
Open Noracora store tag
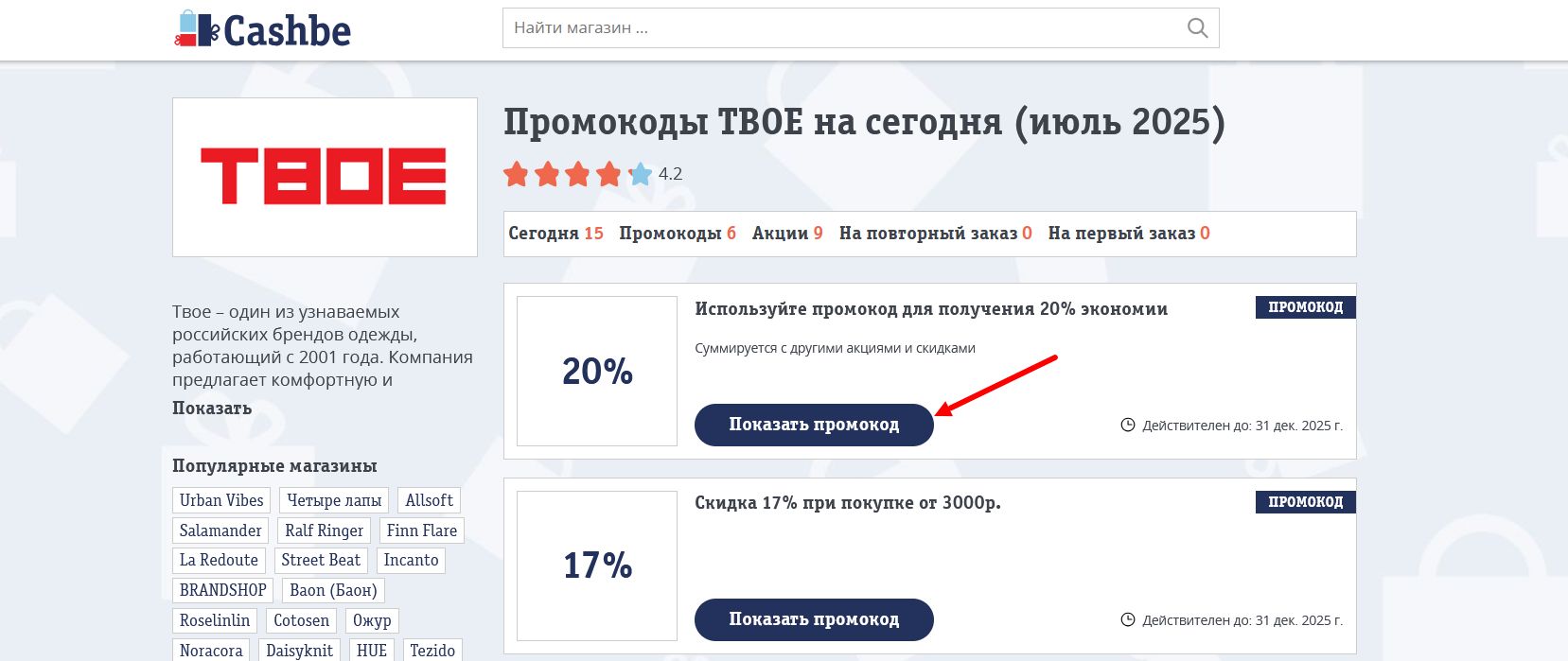211,650
